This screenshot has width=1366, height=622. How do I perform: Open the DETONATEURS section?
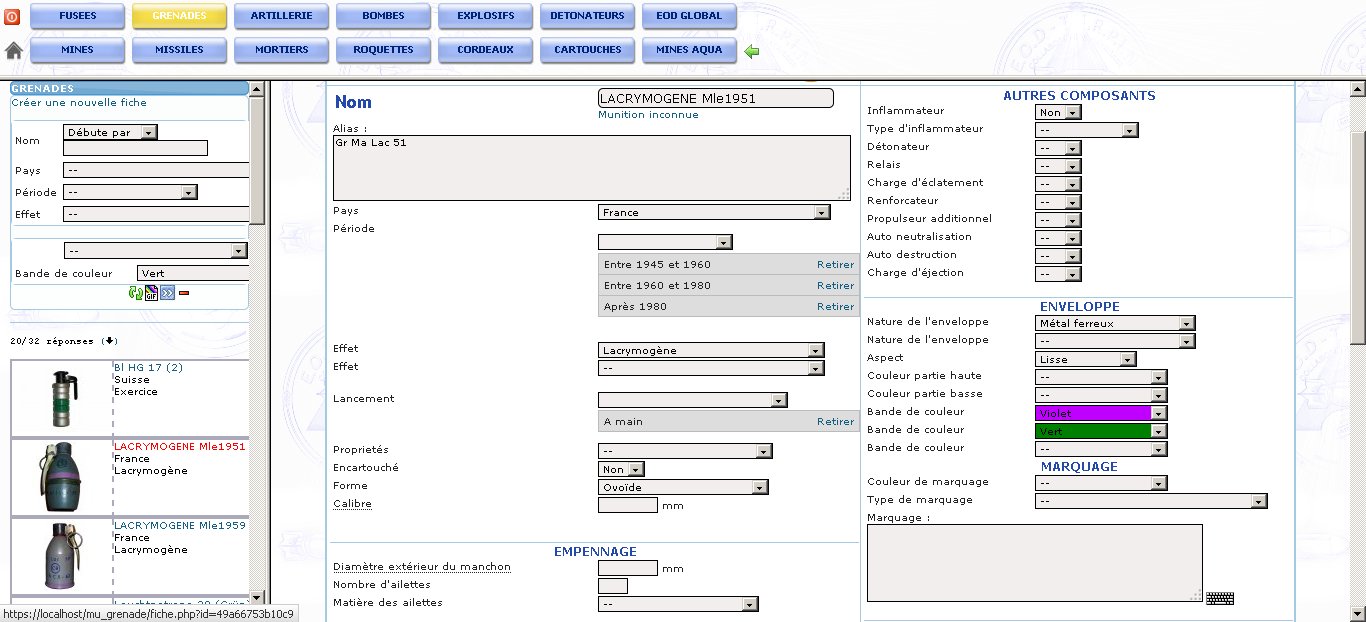(587, 17)
